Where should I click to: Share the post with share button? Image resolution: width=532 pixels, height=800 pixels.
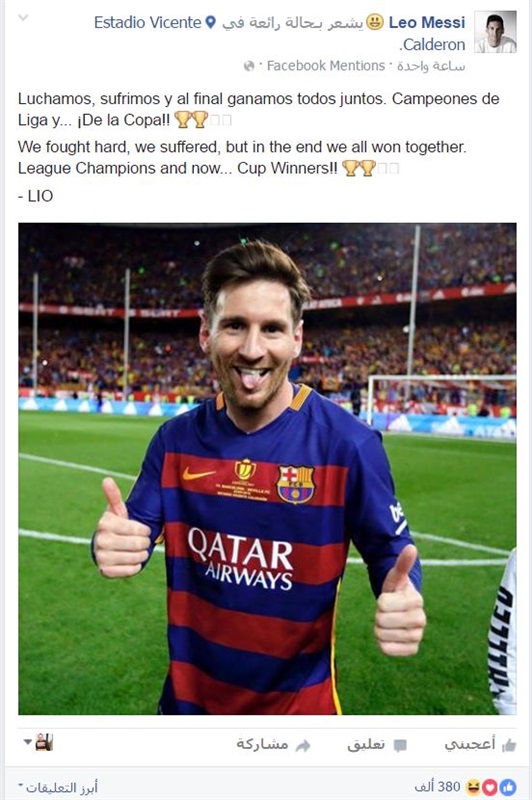pos(273,745)
